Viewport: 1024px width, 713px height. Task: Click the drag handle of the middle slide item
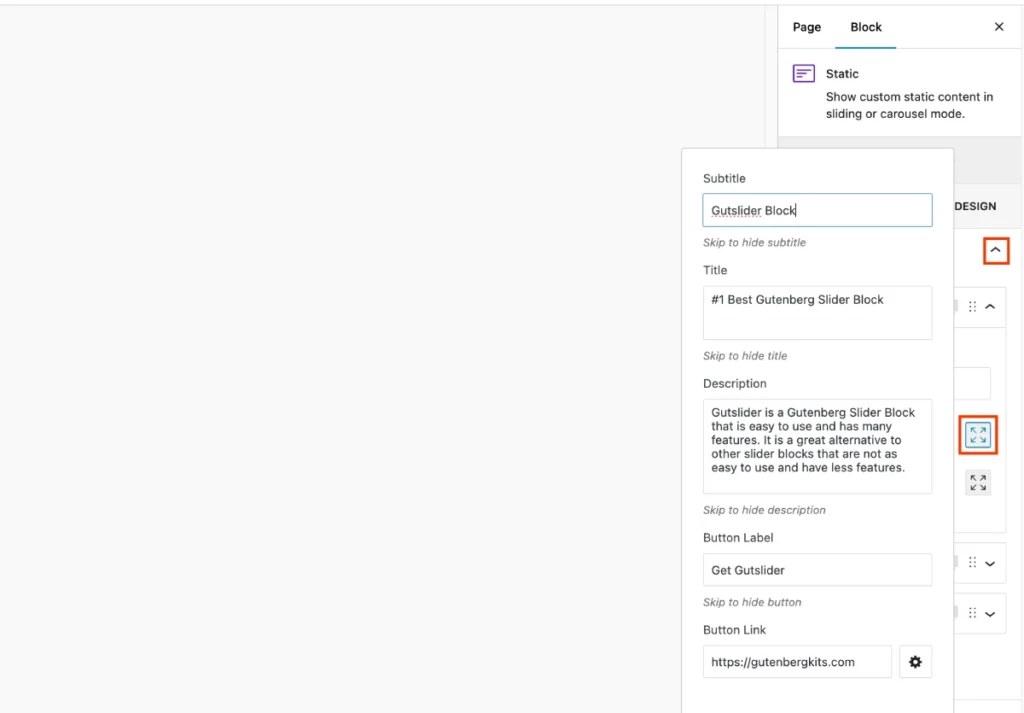[x=972, y=562]
